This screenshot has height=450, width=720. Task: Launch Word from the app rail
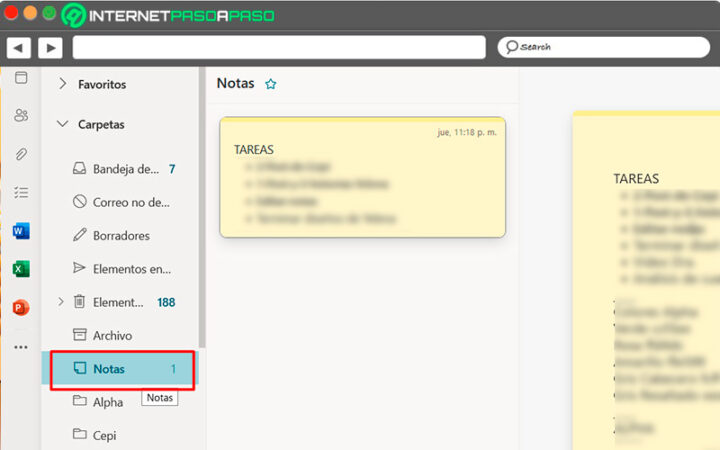[21, 231]
